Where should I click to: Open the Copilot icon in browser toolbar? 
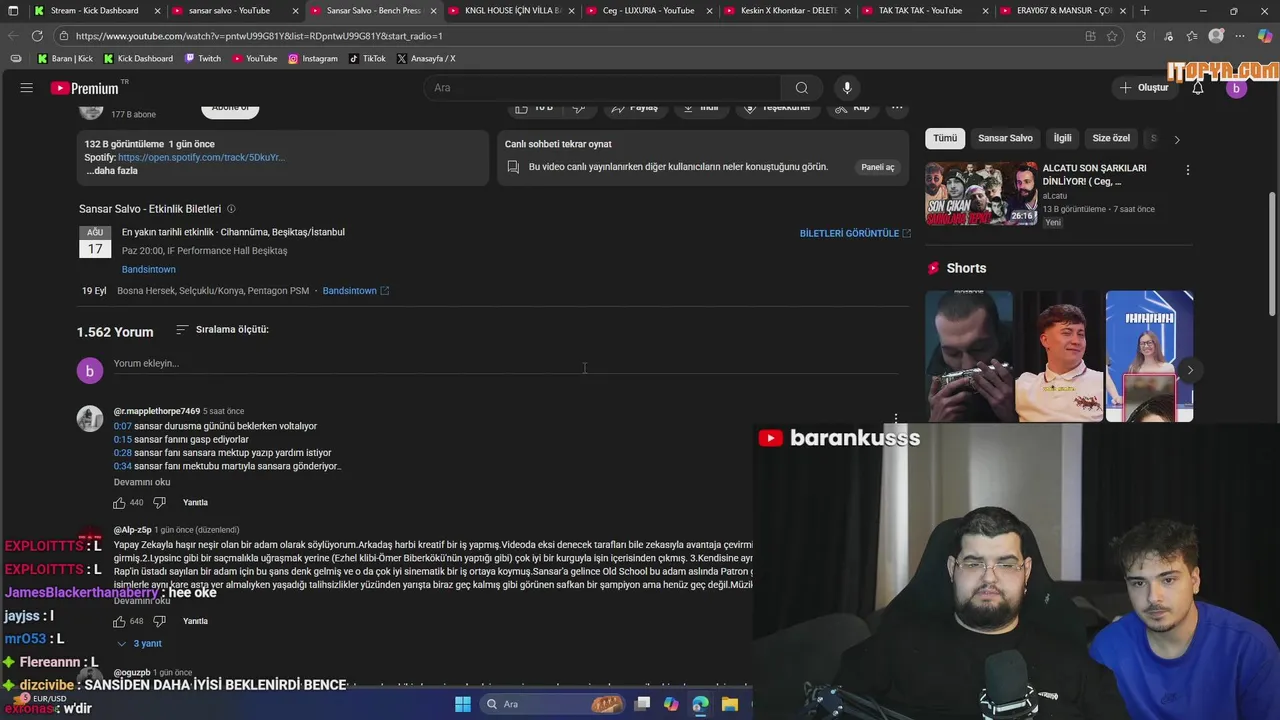point(1265,36)
